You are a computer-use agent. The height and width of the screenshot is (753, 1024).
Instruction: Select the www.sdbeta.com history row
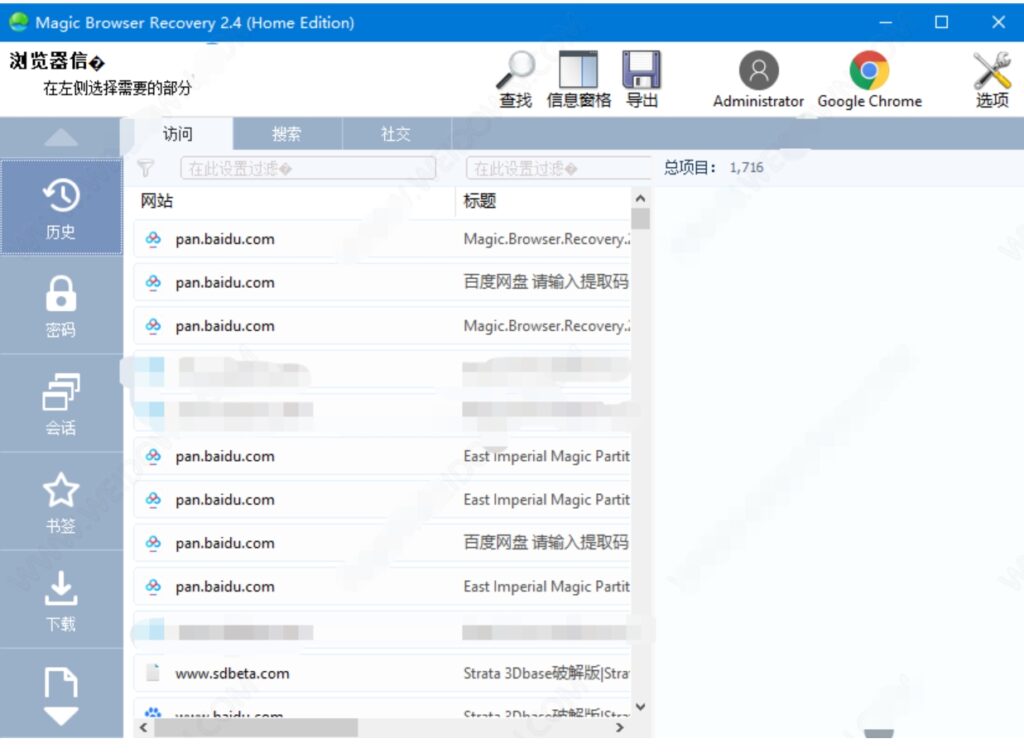coord(382,673)
